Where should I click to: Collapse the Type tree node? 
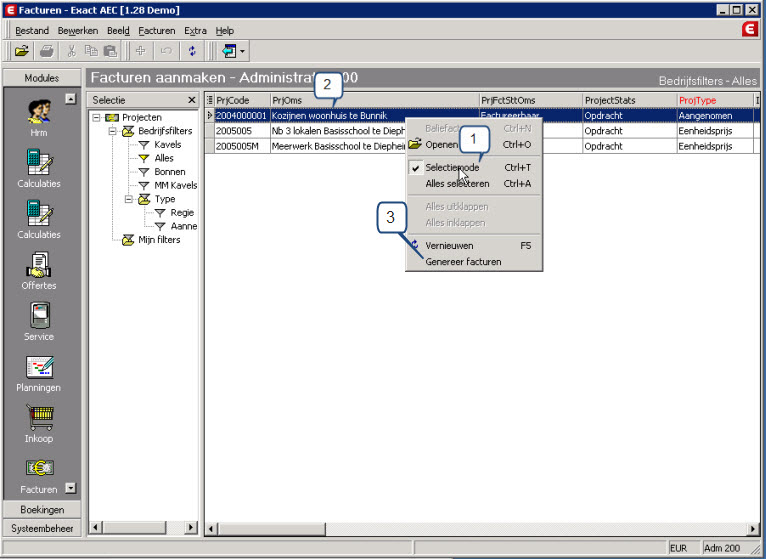click(x=128, y=199)
